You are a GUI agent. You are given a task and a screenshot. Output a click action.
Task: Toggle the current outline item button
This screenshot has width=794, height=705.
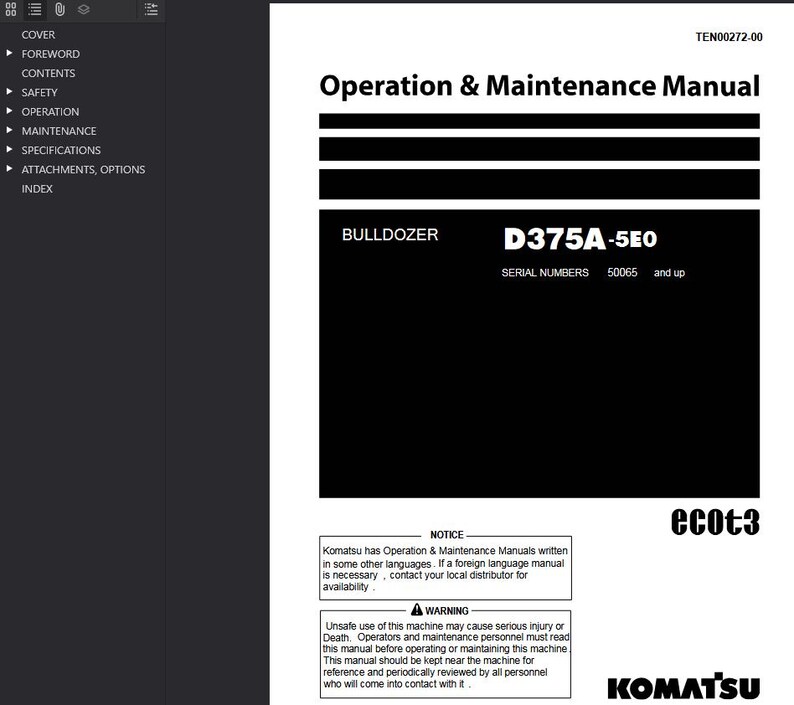151,9
